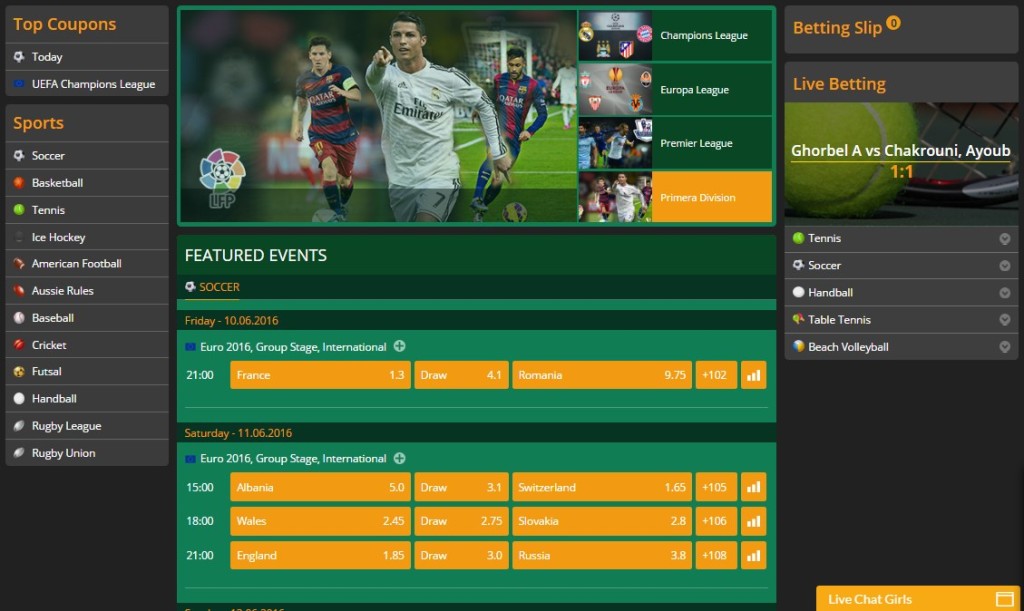Open statistics icon for Wales vs Slovakia

point(754,521)
